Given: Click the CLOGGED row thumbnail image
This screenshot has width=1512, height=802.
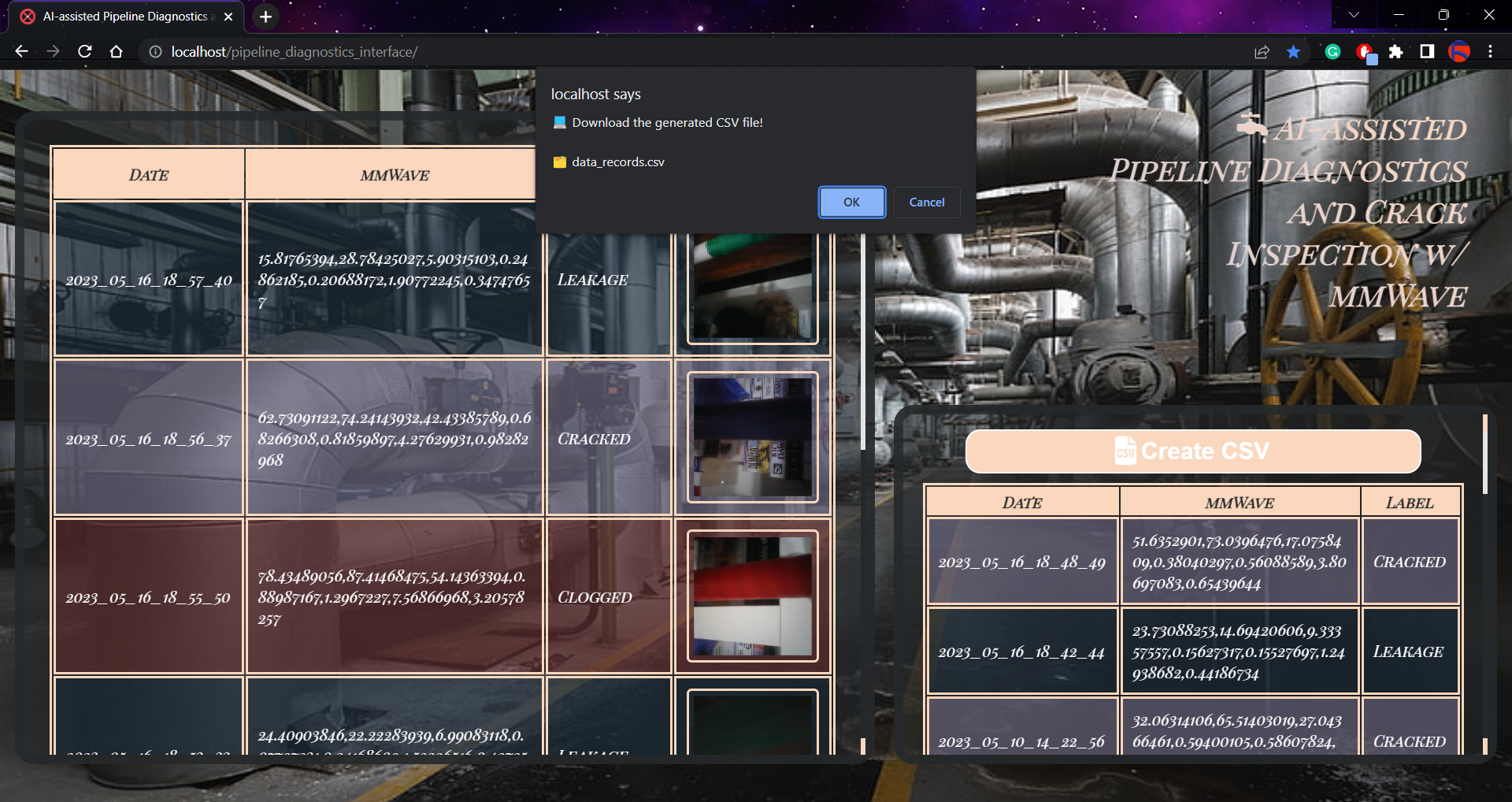Looking at the screenshot, I should click(x=752, y=596).
